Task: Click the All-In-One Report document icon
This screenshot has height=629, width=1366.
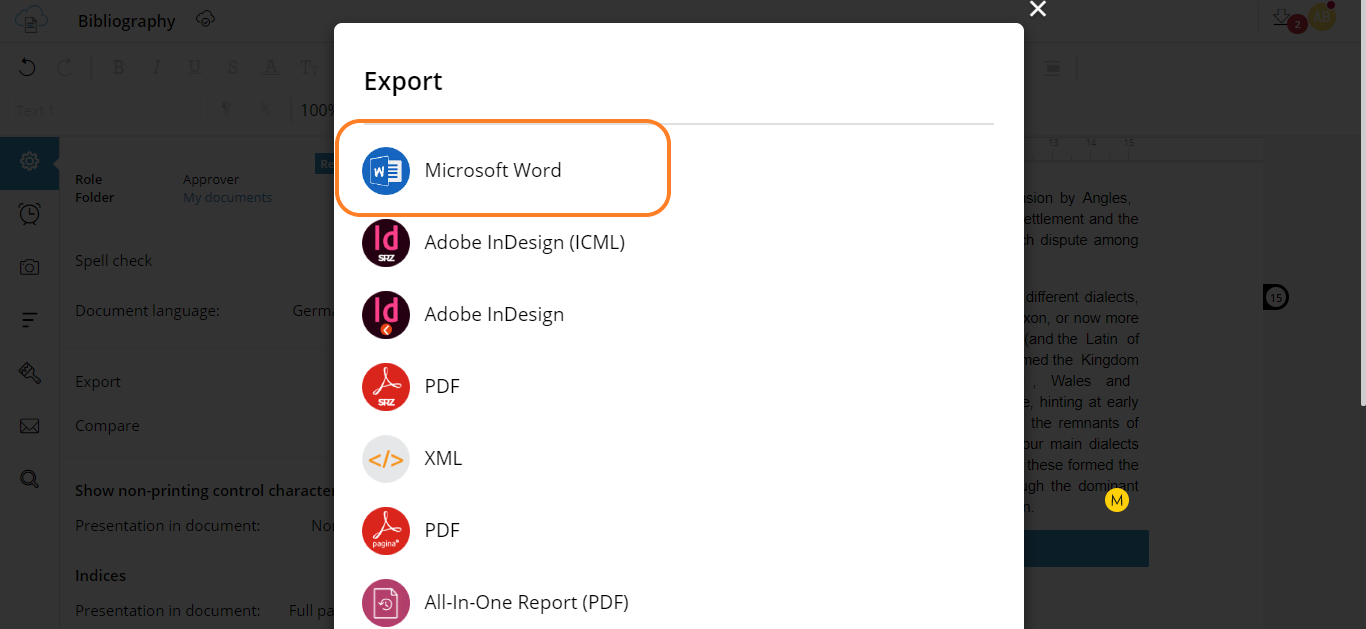Action: click(386, 603)
